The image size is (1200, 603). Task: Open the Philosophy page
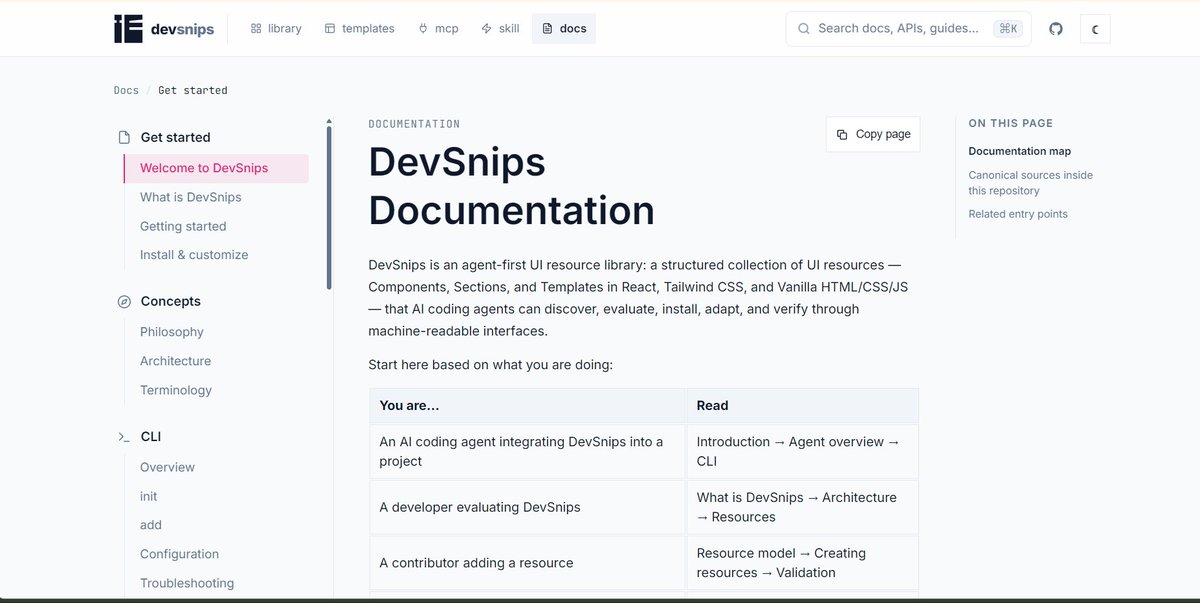(x=172, y=332)
